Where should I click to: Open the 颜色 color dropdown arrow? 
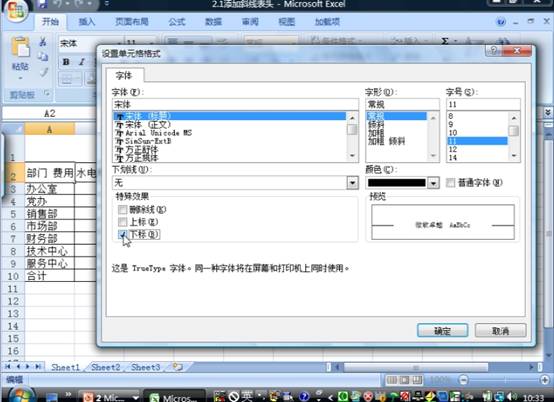(433, 183)
